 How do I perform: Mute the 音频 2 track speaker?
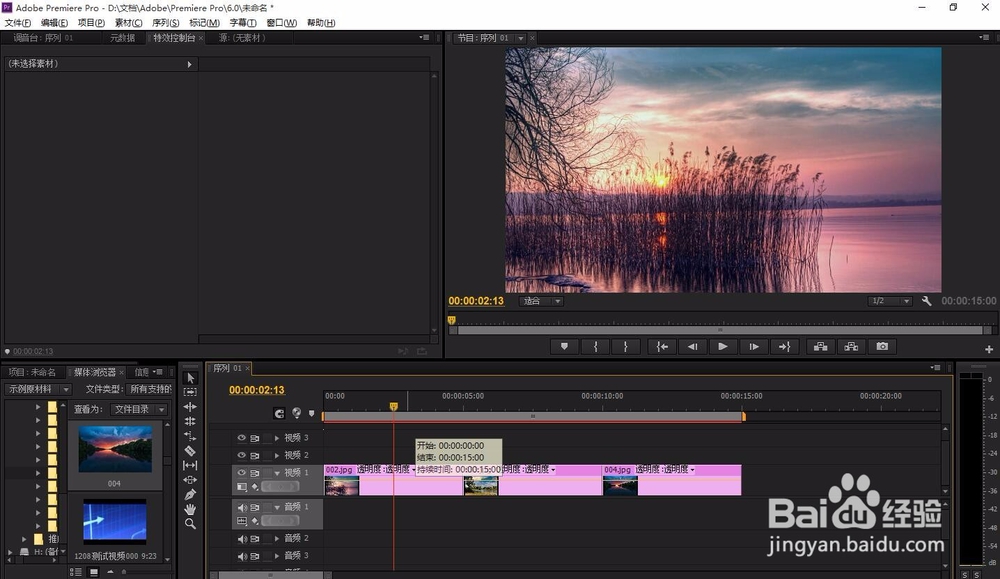[242, 539]
